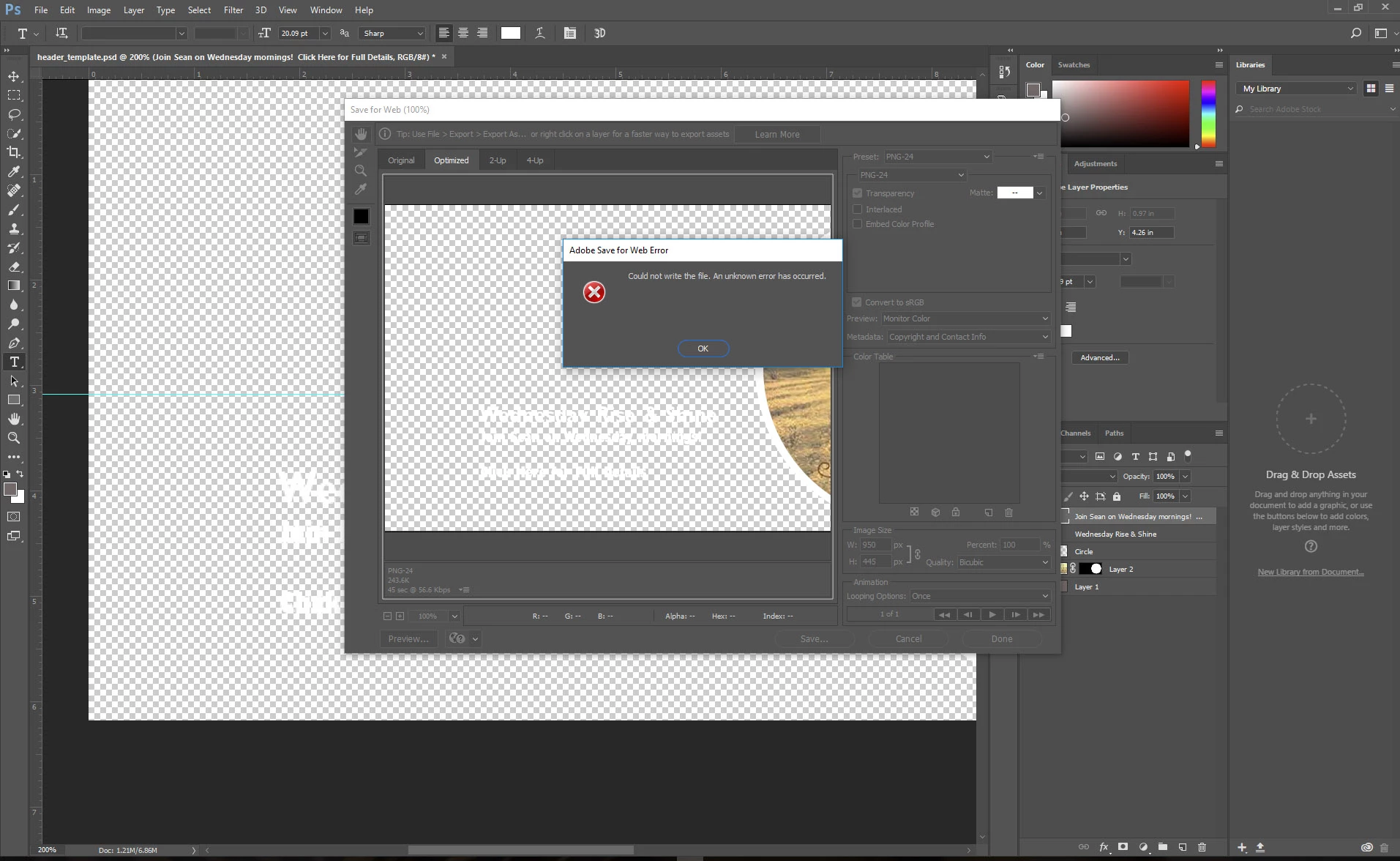The height and width of the screenshot is (861, 1400).
Task: Select the Pen tool
Action: coord(14,343)
